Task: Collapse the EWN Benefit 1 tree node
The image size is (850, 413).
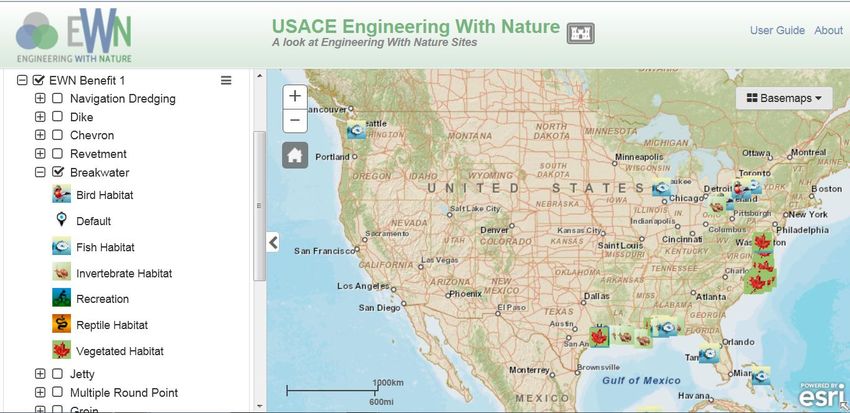Action: pyautogui.click(x=22, y=81)
